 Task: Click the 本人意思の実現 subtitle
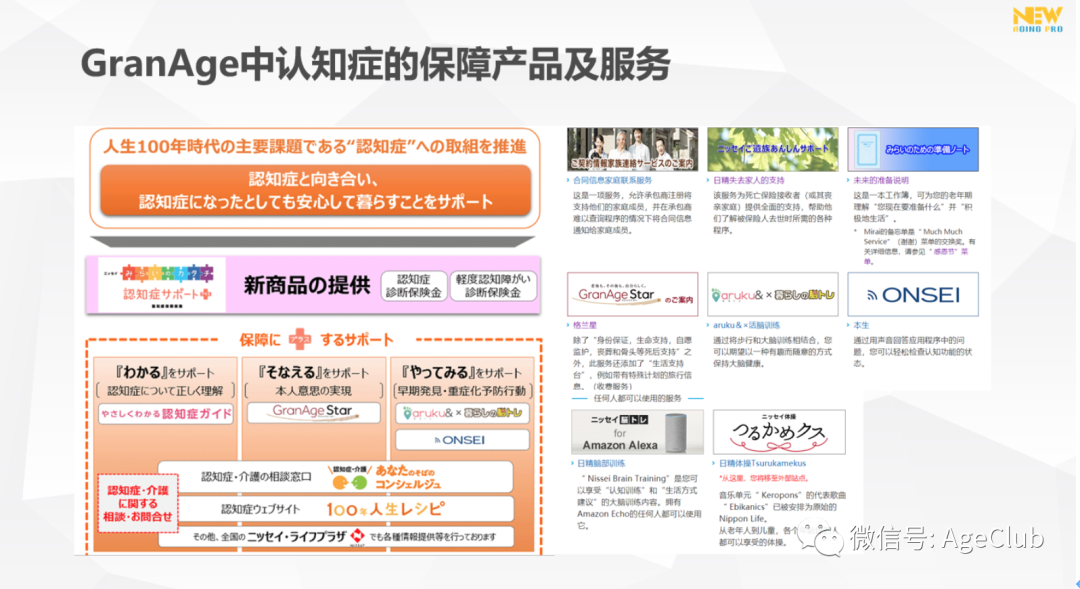pos(313,391)
